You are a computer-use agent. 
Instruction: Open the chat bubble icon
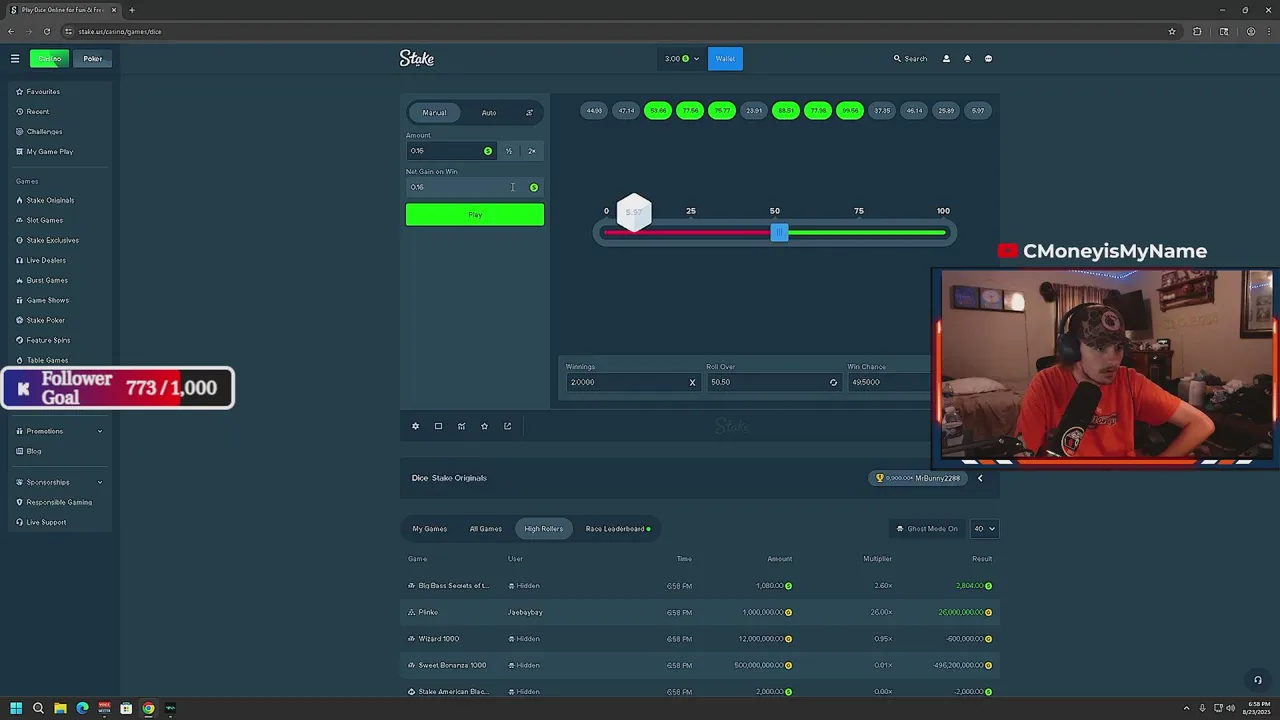click(x=988, y=59)
